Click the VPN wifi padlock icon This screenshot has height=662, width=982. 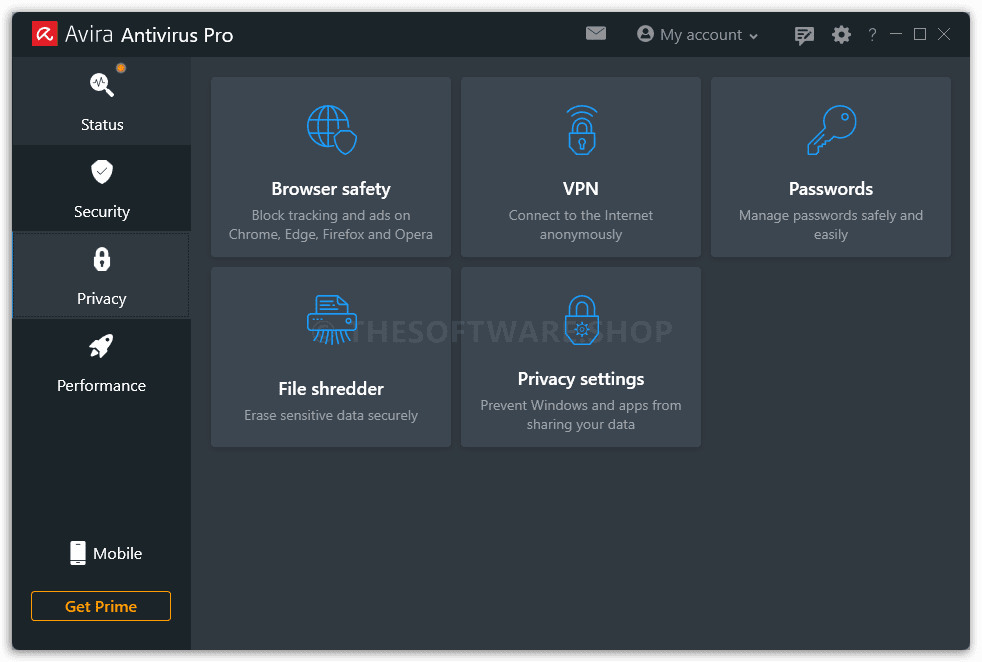pos(582,130)
